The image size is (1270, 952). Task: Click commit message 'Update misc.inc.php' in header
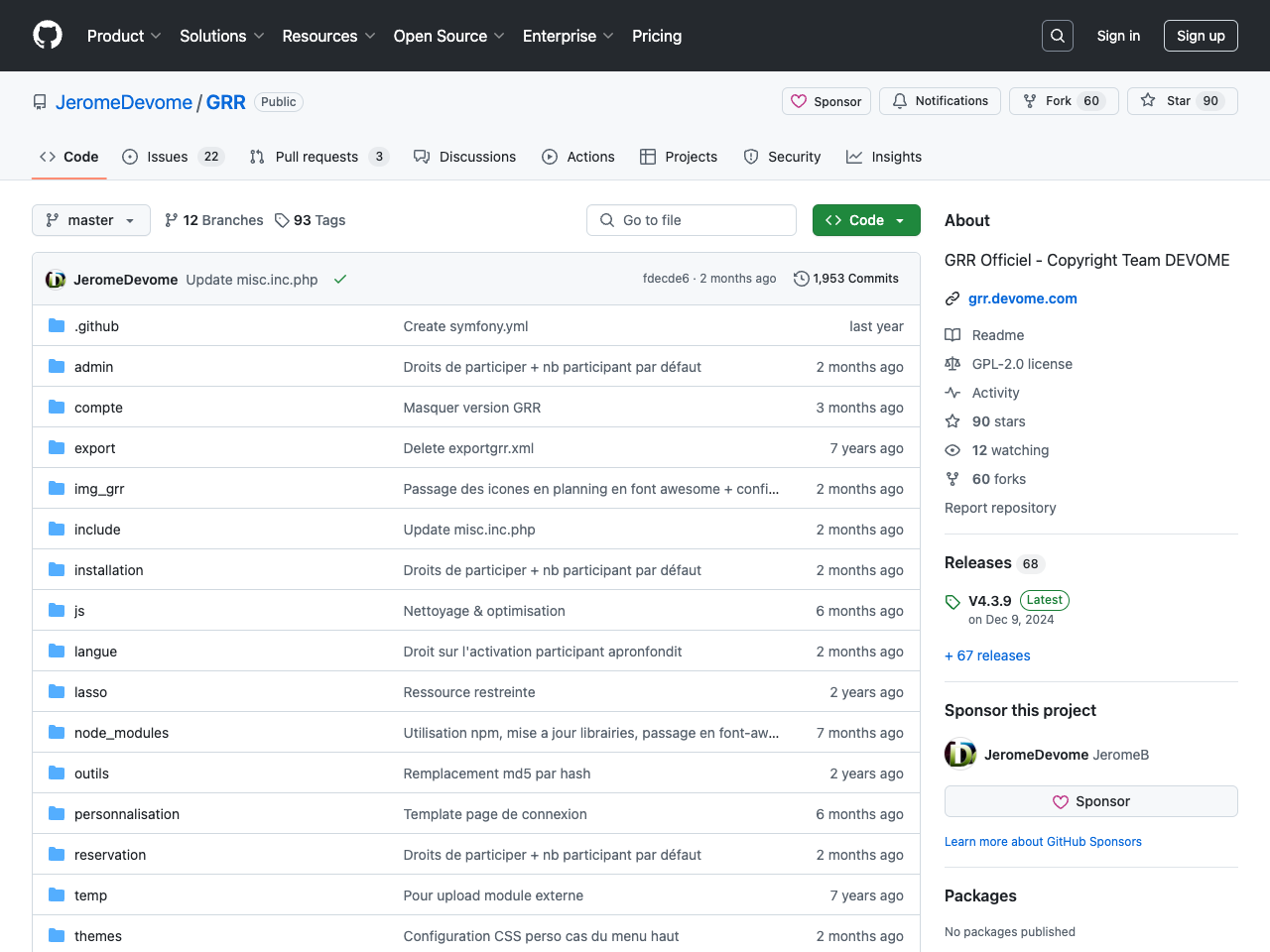click(x=252, y=280)
